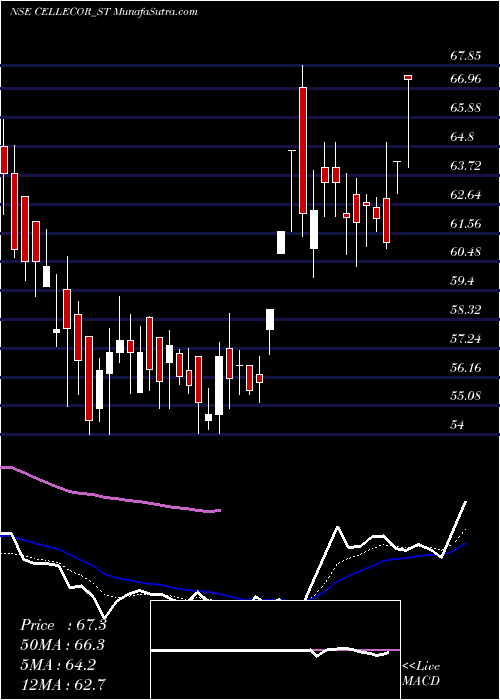The height and width of the screenshot is (700, 500).
Task: Click the 65.88 price axis label
Action: tap(466, 108)
